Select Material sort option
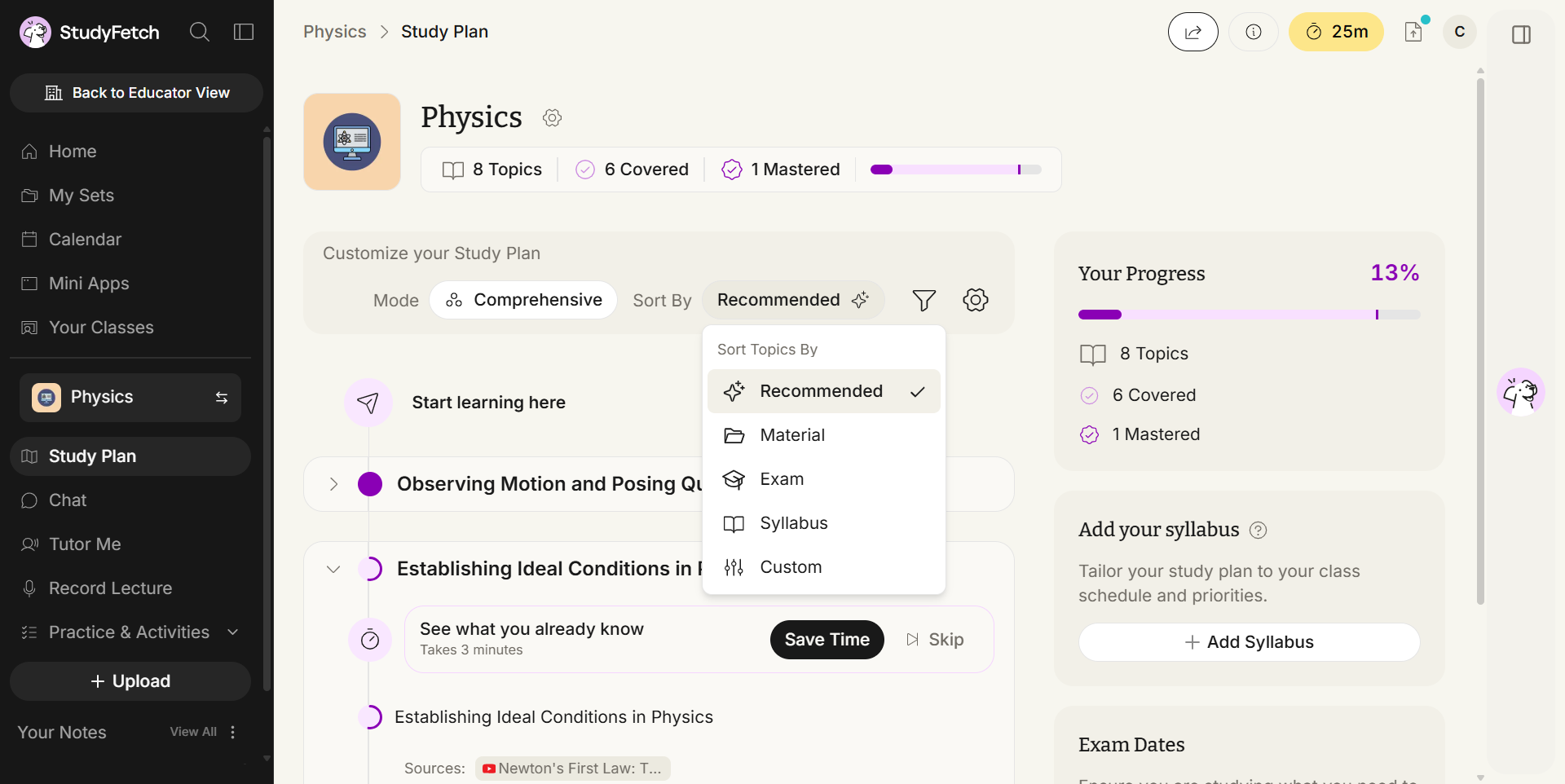The width and height of the screenshot is (1565, 784). (x=823, y=435)
